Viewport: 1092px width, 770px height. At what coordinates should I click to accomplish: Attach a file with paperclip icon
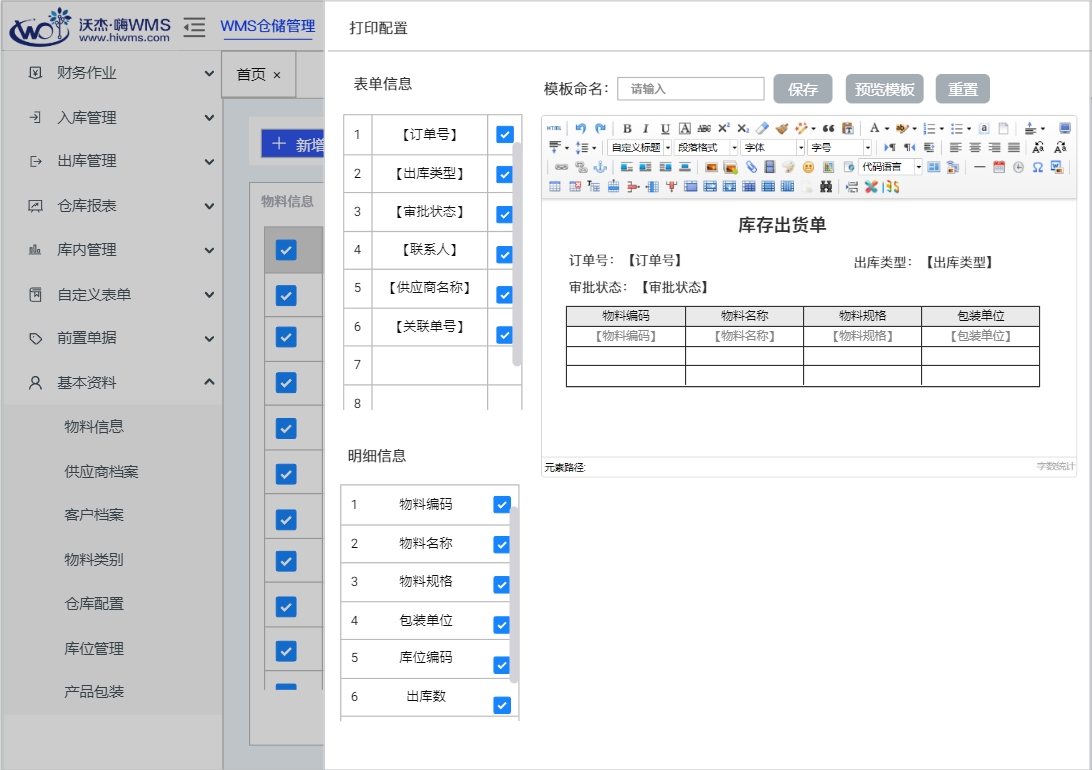[x=751, y=167]
